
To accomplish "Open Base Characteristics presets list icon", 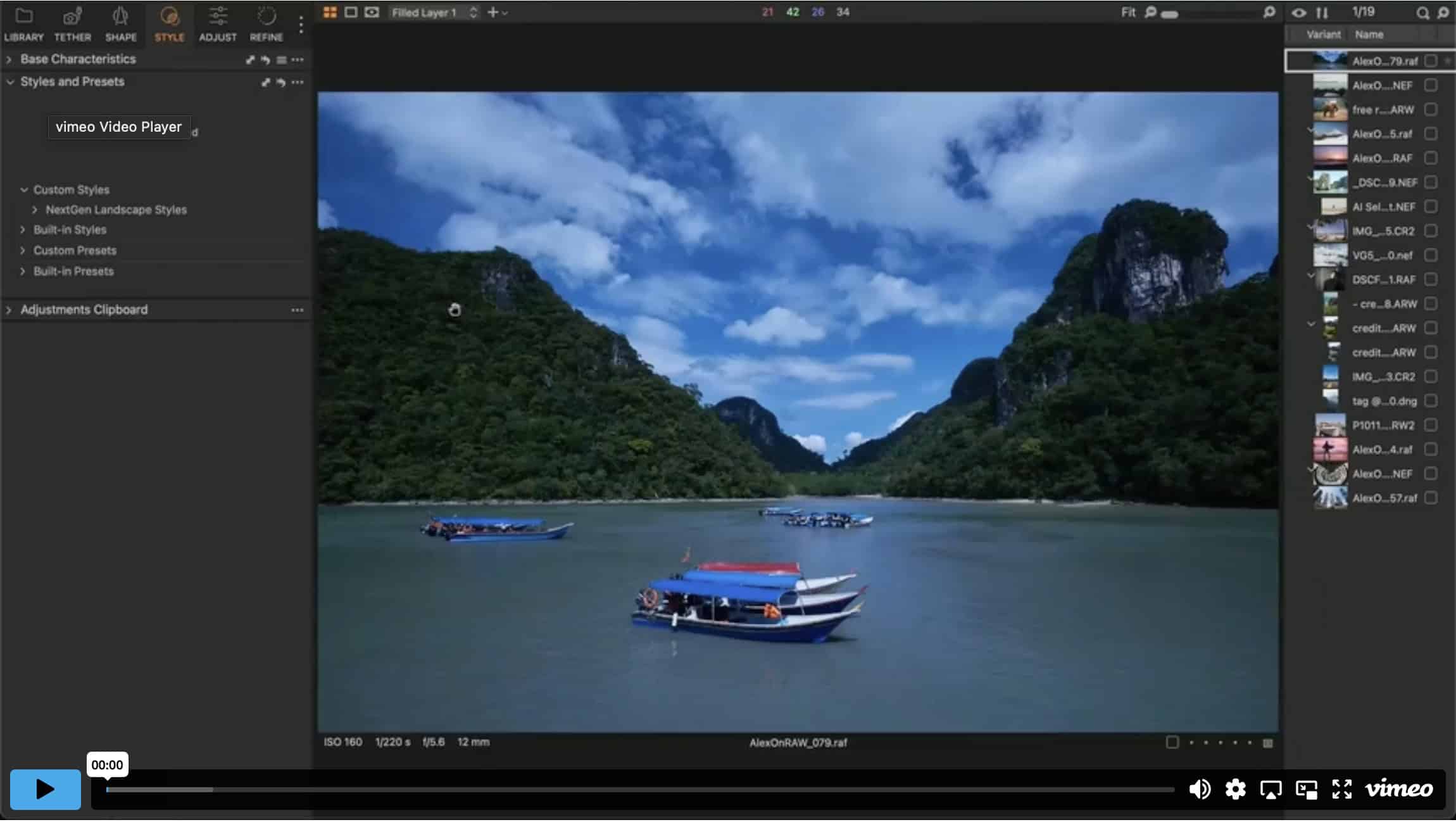I will tap(282, 60).
